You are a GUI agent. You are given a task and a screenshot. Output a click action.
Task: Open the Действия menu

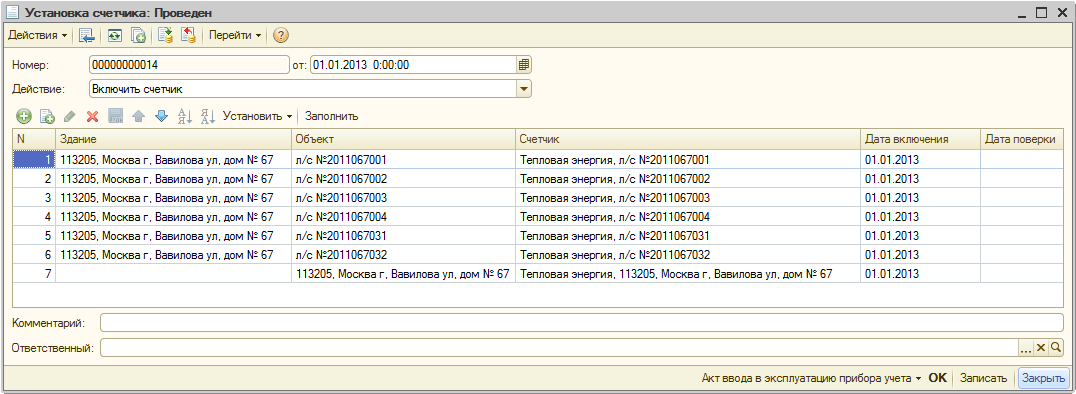click(x=38, y=35)
